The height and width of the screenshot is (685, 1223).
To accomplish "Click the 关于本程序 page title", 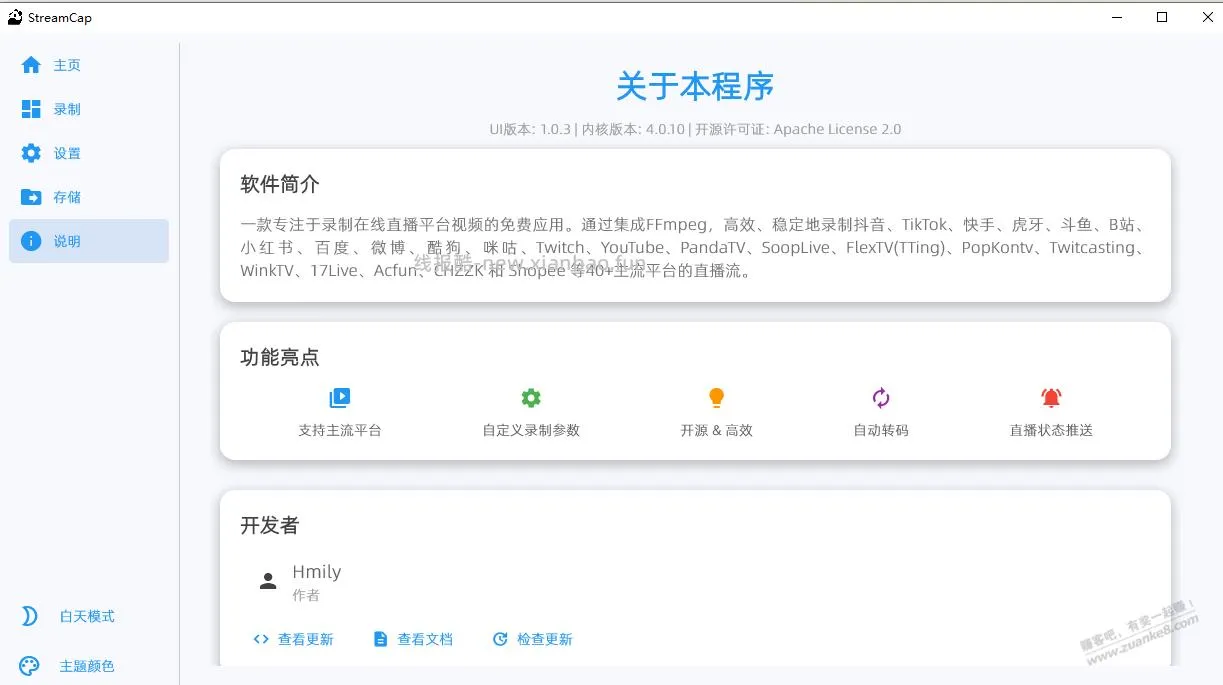I will tap(695, 86).
